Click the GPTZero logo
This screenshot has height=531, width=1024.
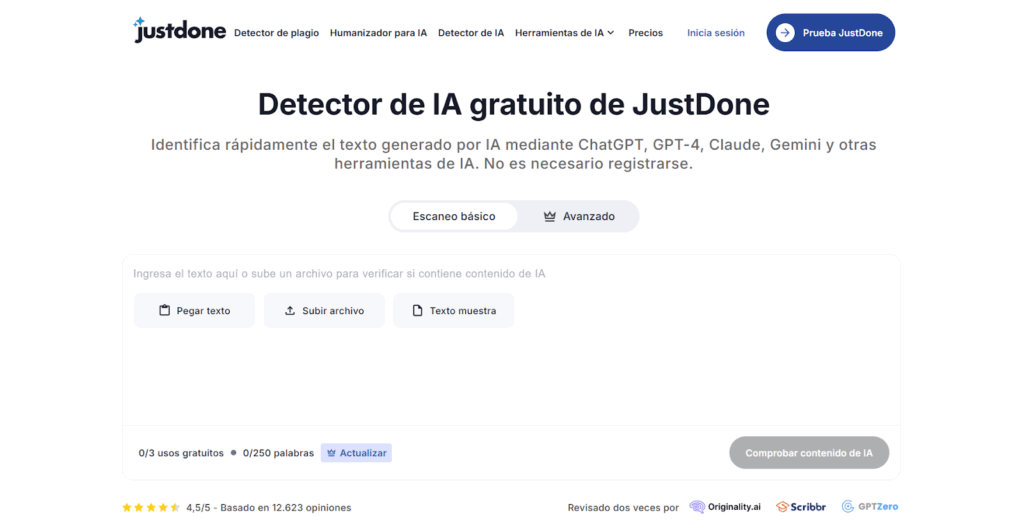[869, 506]
